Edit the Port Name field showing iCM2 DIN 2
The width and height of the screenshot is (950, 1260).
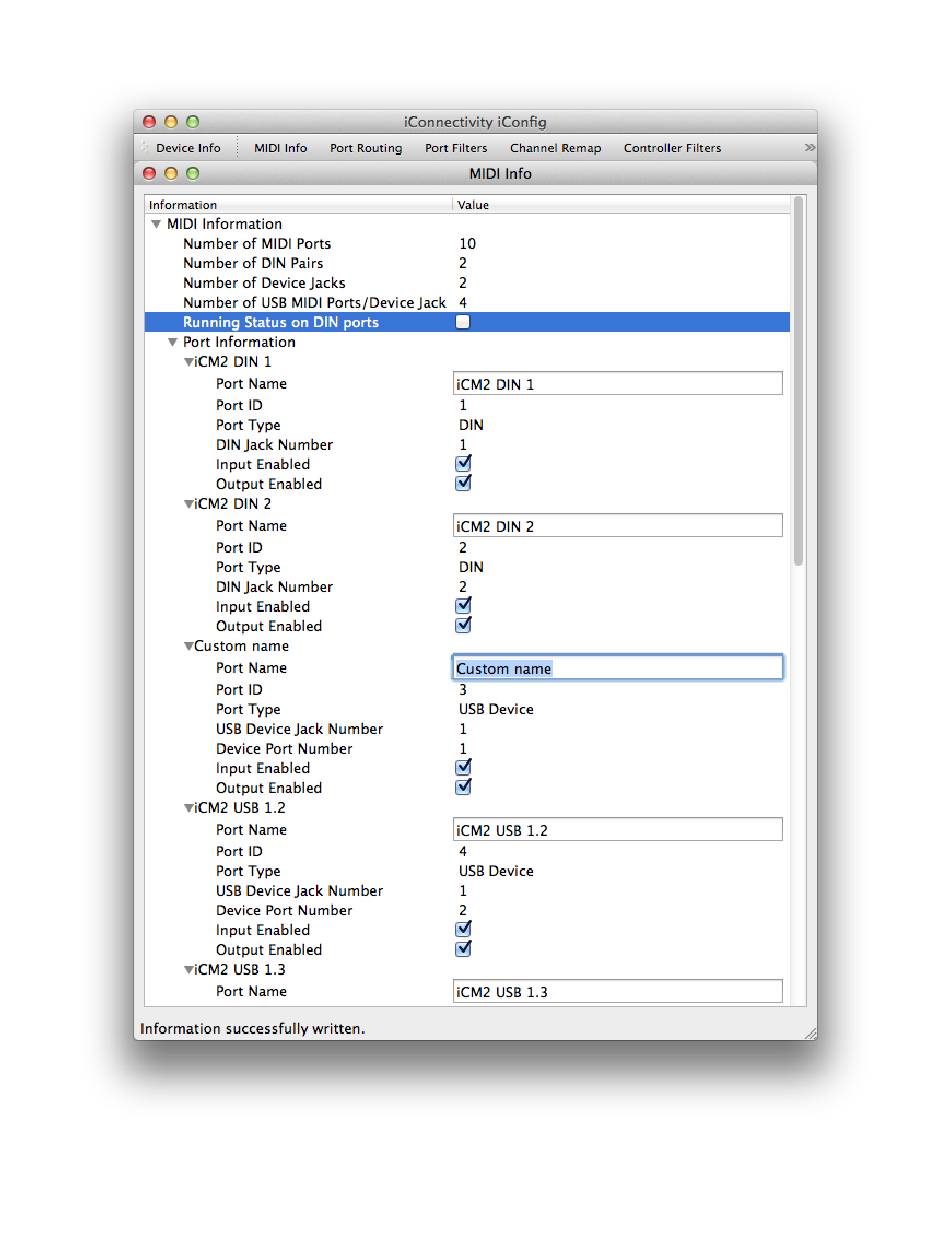pyautogui.click(x=617, y=526)
